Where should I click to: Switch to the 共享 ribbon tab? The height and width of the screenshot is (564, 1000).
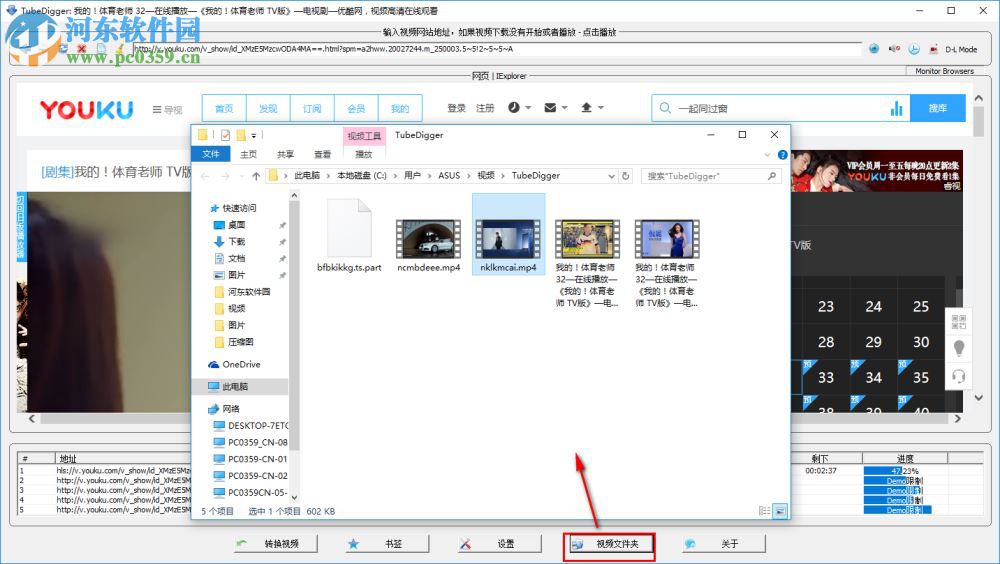pos(285,154)
